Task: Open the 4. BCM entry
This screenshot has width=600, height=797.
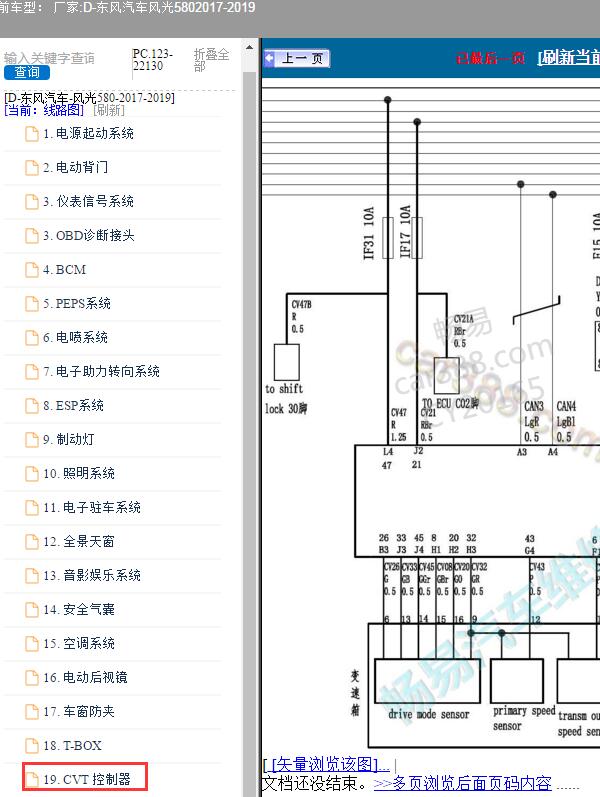Action: coord(65,269)
